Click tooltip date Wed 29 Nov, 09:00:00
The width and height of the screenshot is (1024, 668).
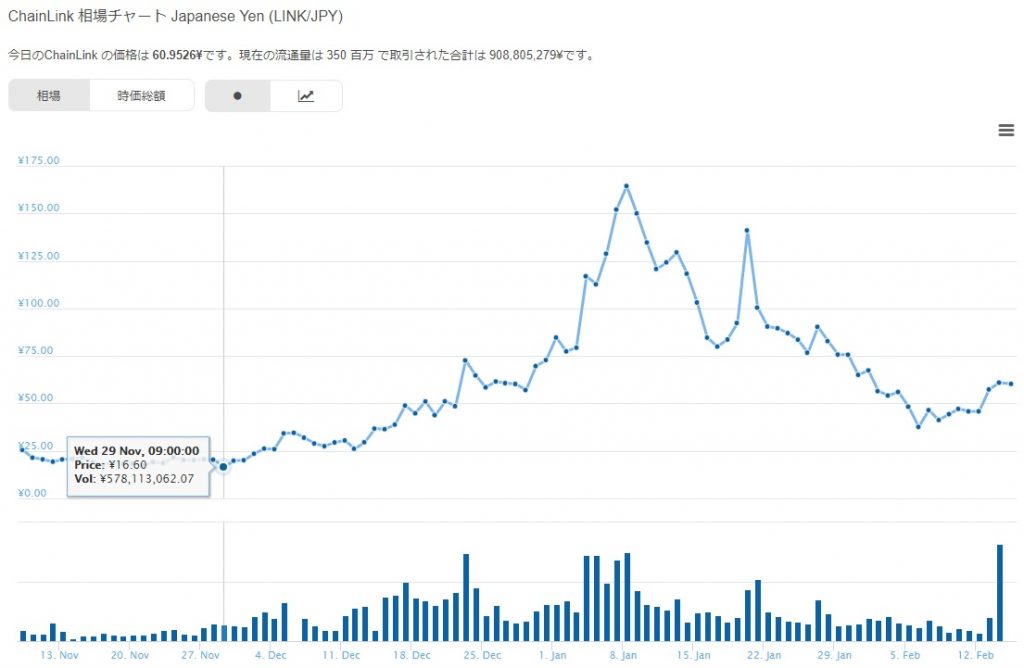coord(136,451)
